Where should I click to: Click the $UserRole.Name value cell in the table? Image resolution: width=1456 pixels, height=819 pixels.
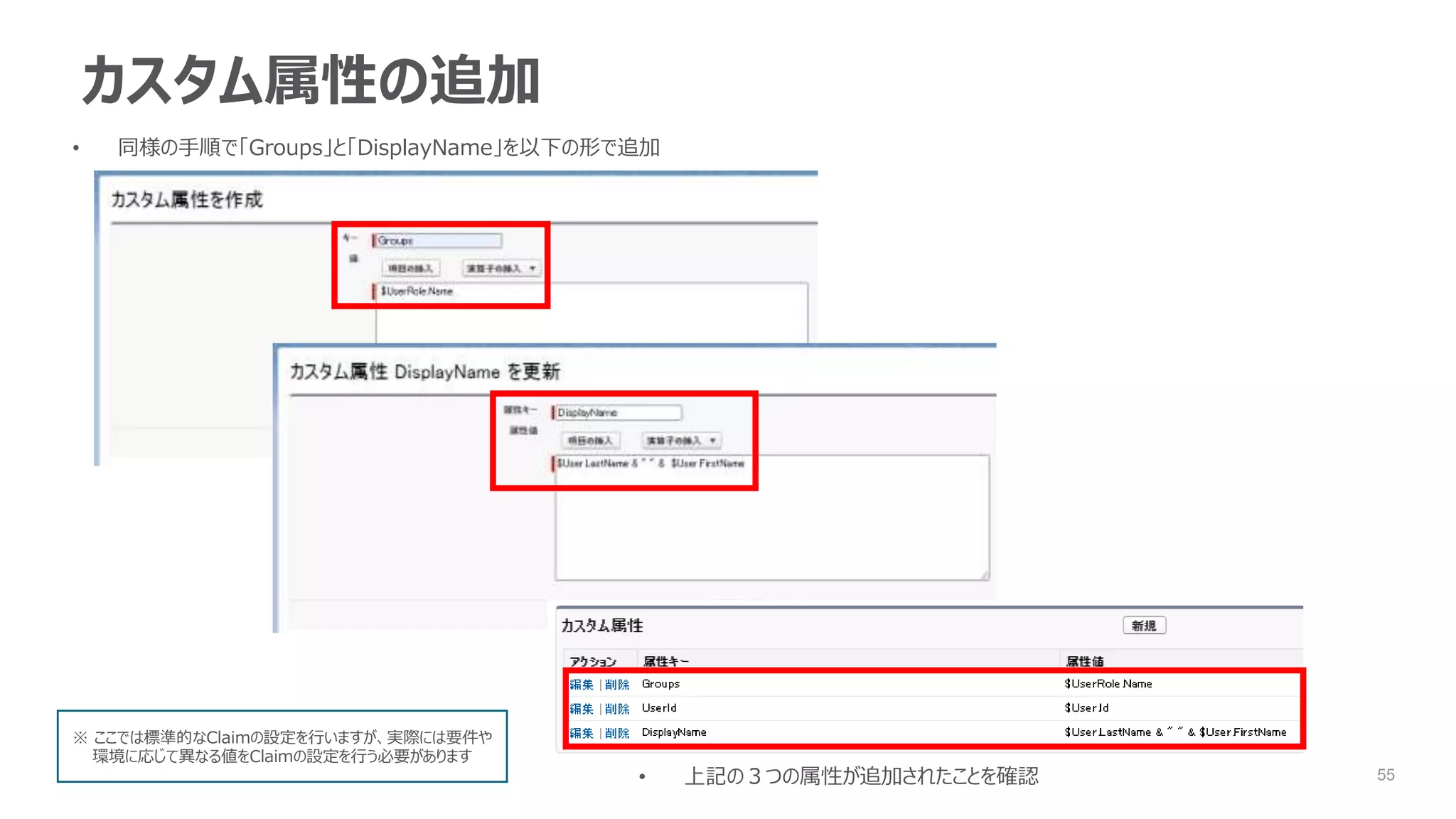tap(1108, 684)
